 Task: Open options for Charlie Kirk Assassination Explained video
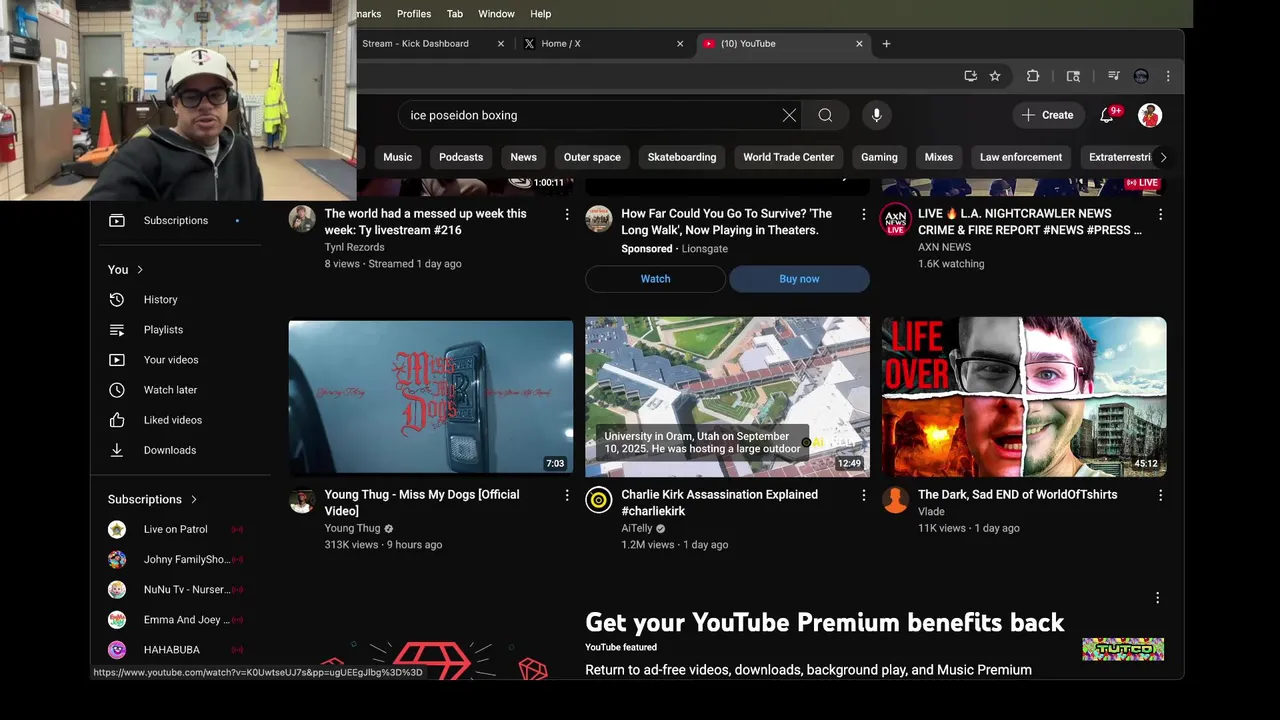[864, 495]
